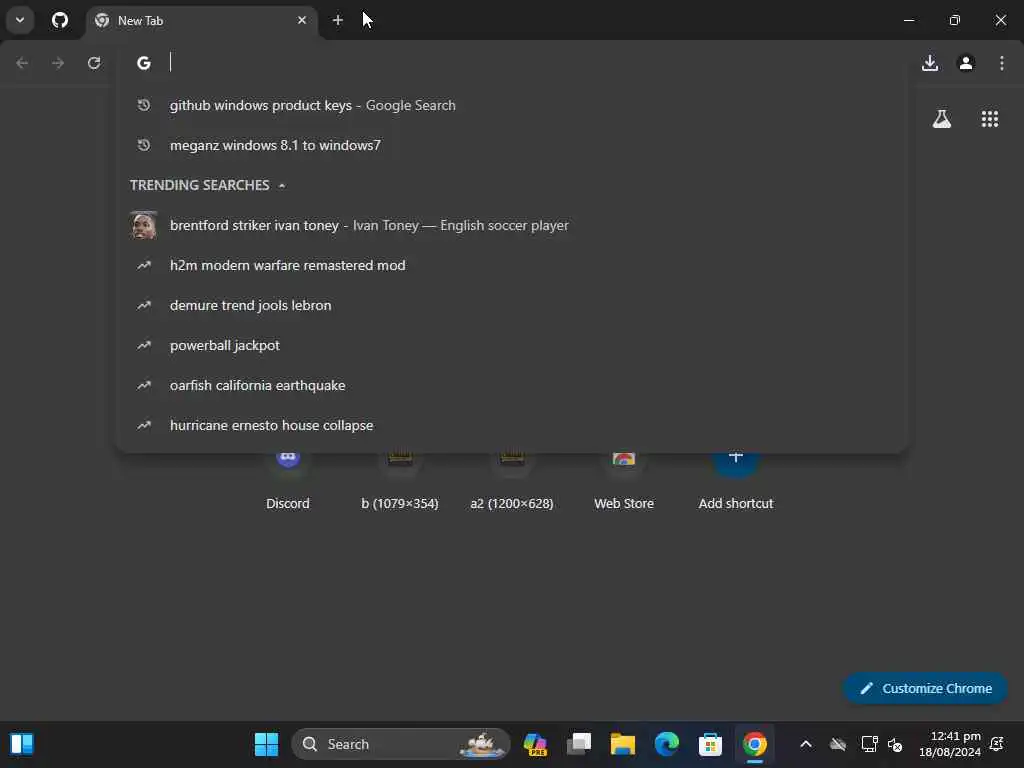
Task: Open Copilot preview taskbar icon
Action: click(x=535, y=744)
